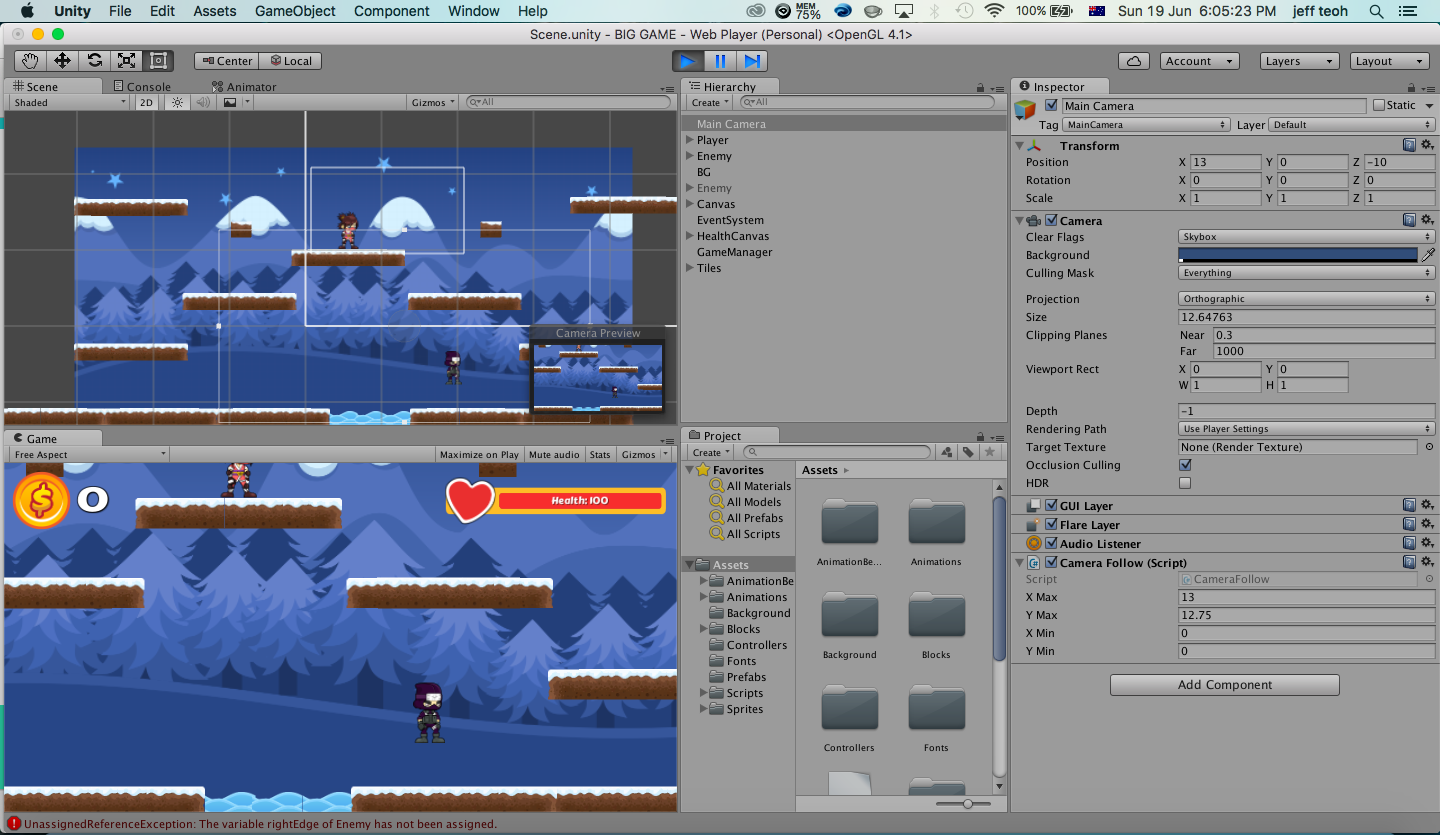Open the GameObject menu

pyautogui.click(x=294, y=11)
